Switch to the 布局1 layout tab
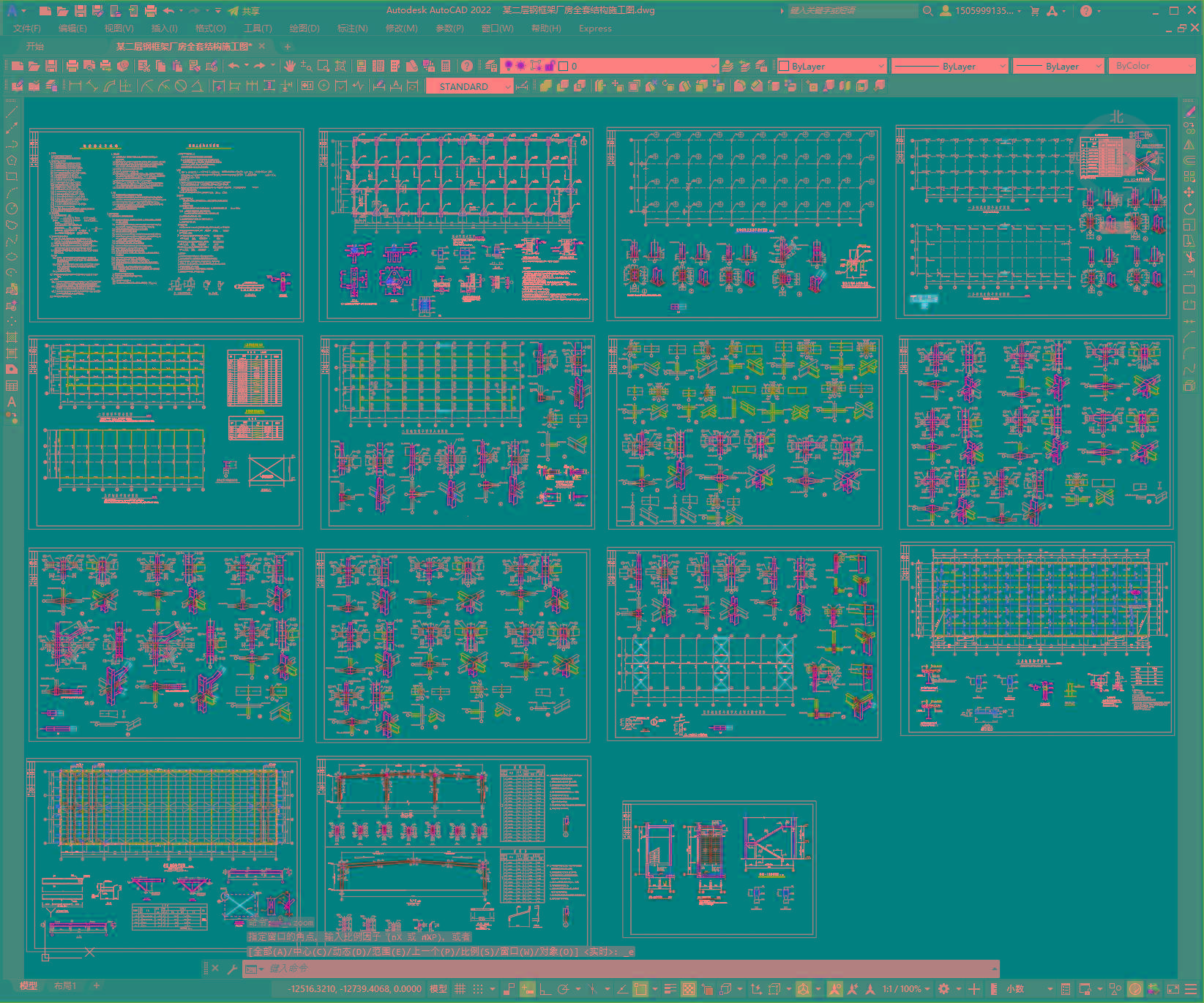Screen dimensions: 1204x1003 65,986
